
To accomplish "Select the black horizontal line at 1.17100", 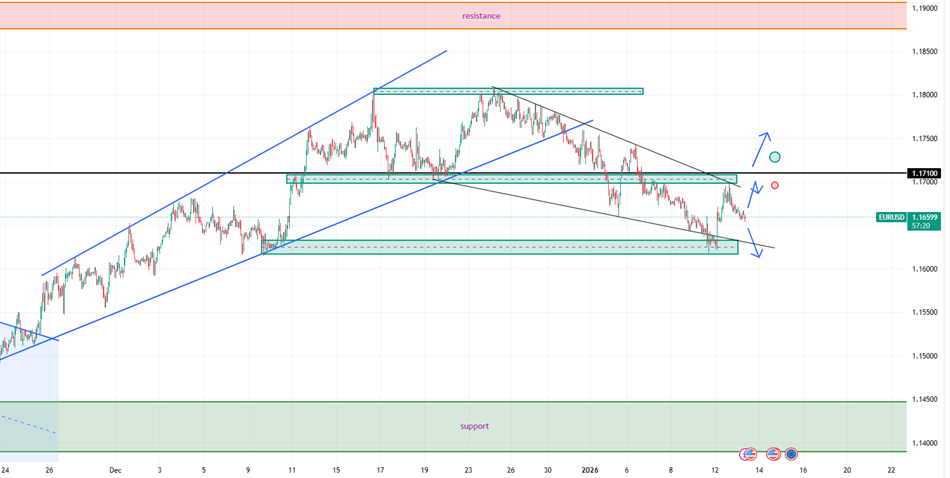I will click(453, 173).
